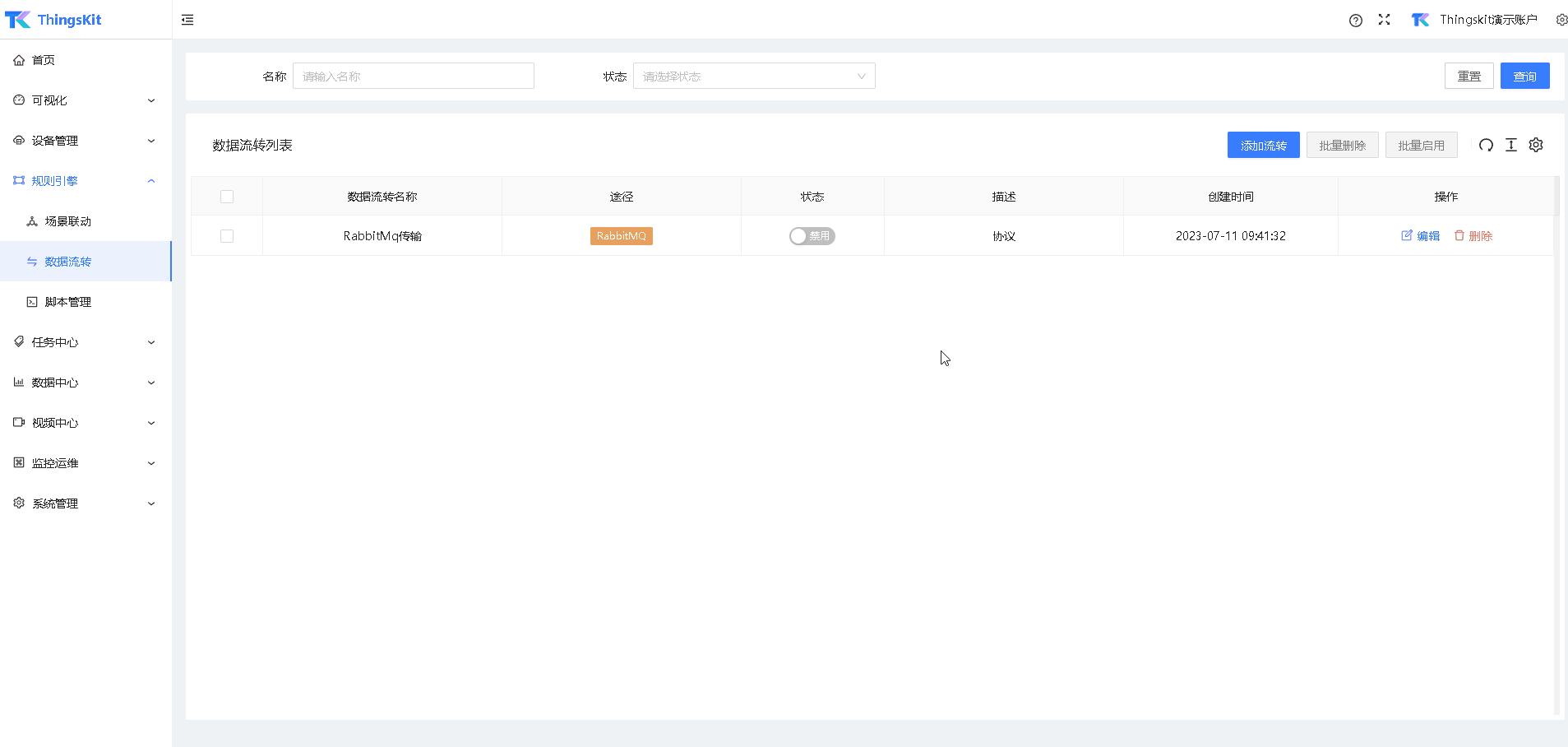Screen dimensions: 1568x747
Task: Toggle fullscreen mode icon
Action: point(1384,20)
